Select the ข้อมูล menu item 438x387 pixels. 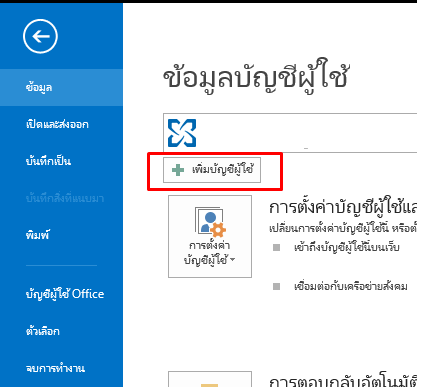click(x=61, y=88)
